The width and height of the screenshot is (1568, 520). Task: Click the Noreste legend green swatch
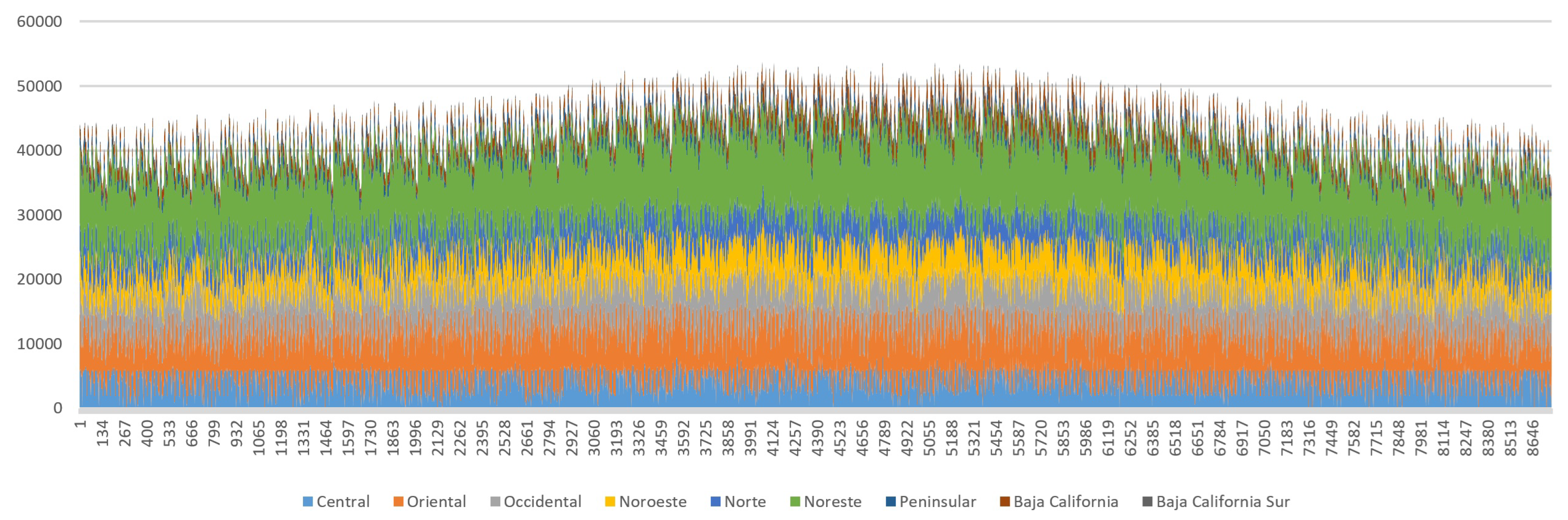point(795,502)
